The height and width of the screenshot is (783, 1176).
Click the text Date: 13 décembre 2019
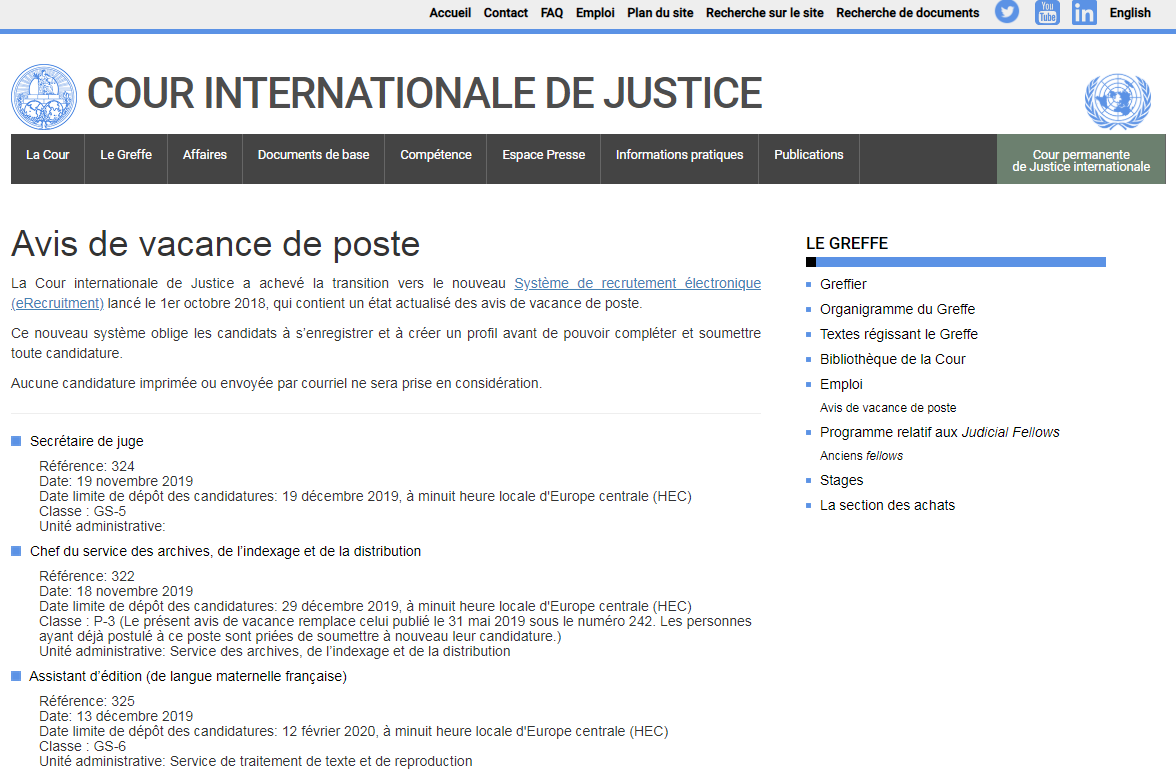tap(116, 716)
